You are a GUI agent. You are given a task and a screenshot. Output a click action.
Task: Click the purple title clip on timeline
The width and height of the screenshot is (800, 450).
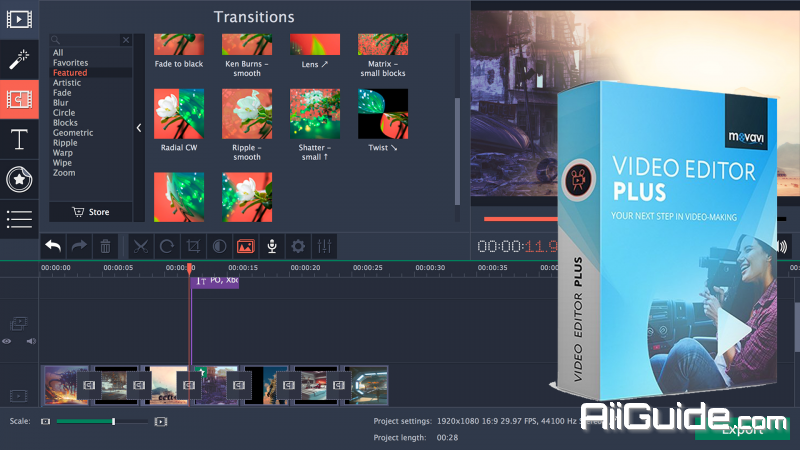[x=215, y=281]
